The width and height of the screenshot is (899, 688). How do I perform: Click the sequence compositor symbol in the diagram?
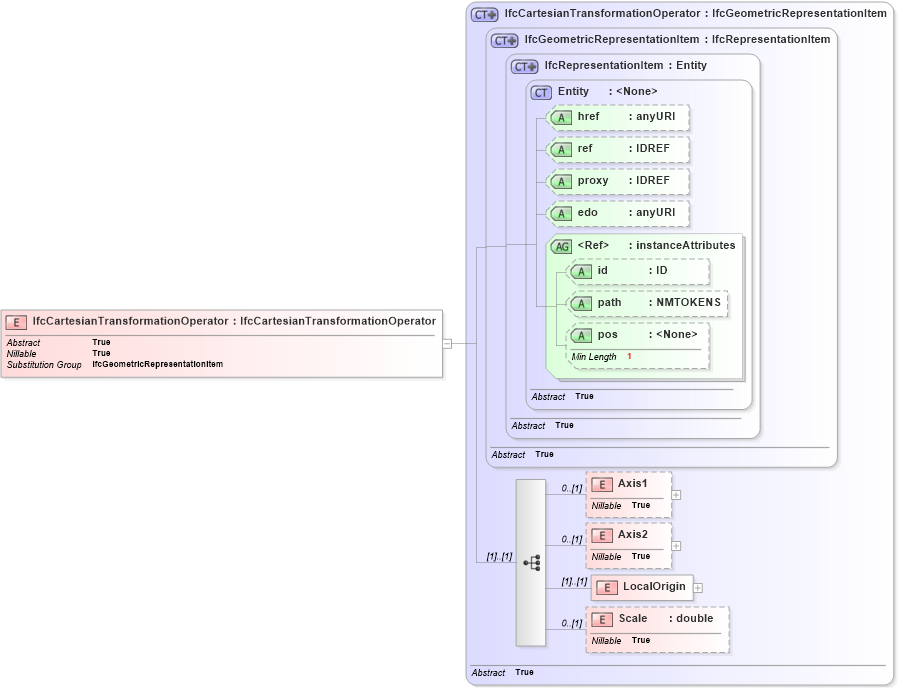[532, 562]
